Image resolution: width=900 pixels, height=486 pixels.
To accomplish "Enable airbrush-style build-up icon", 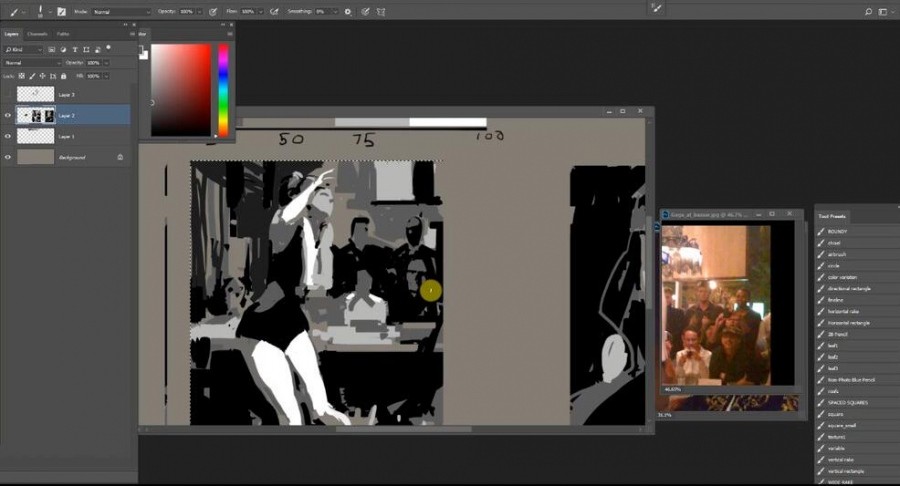I will [x=274, y=11].
